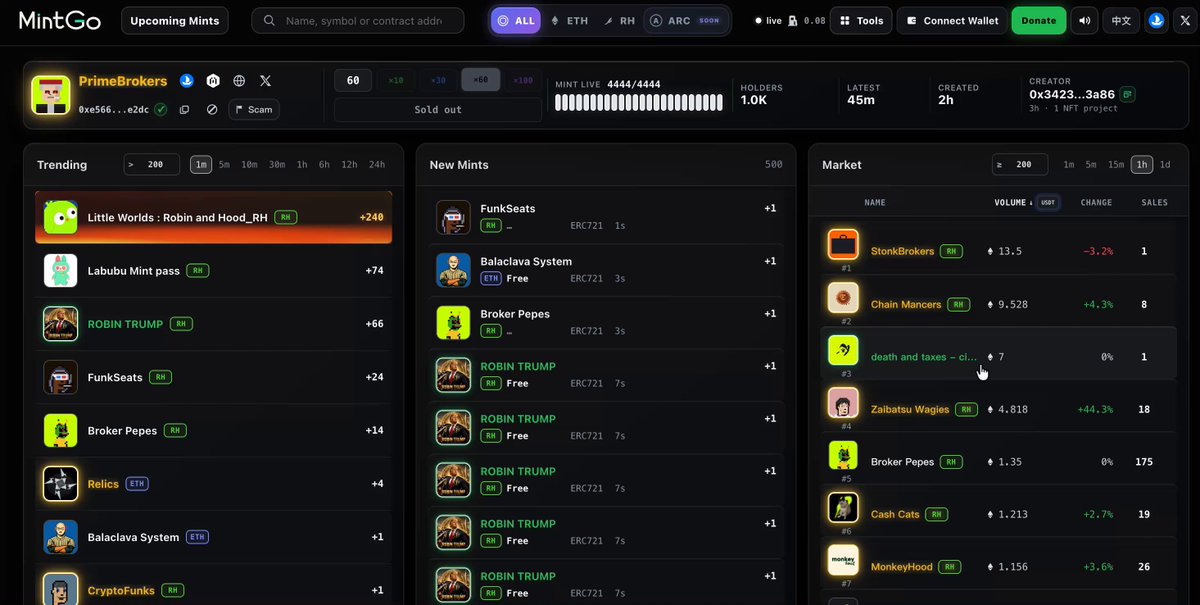Switch language with the 中文 button
This screenshot has width=1200, height=605.
[x=1121, y=20]
